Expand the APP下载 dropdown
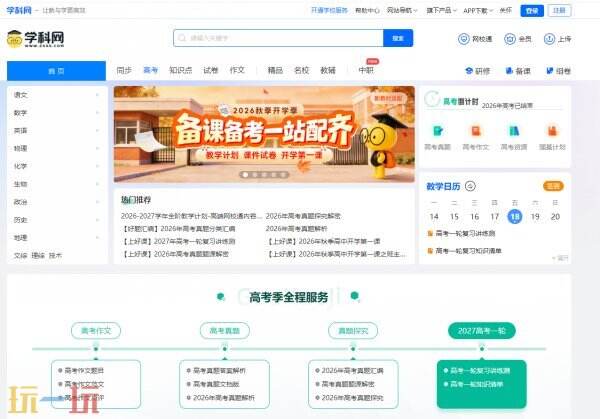Viewport: 600px width, 419px height. pyautogui.click(x=478, y=11)
